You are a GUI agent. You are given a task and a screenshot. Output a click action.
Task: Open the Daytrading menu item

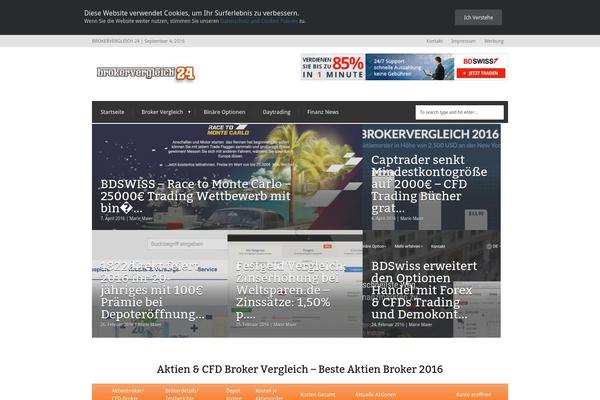point(276,112)
